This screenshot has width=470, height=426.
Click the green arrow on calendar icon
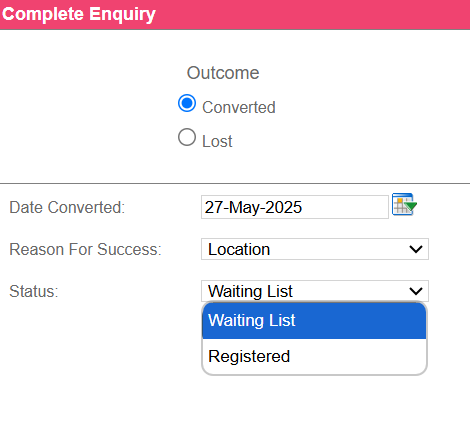[410, 206]
